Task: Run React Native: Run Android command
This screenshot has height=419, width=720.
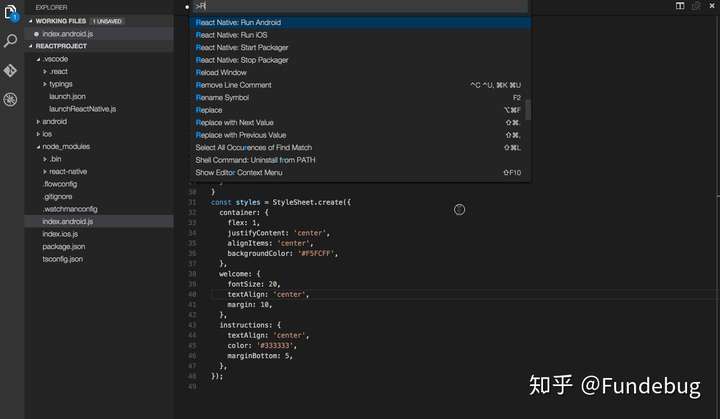Action: pyautogui.click(x=360, y=23)
